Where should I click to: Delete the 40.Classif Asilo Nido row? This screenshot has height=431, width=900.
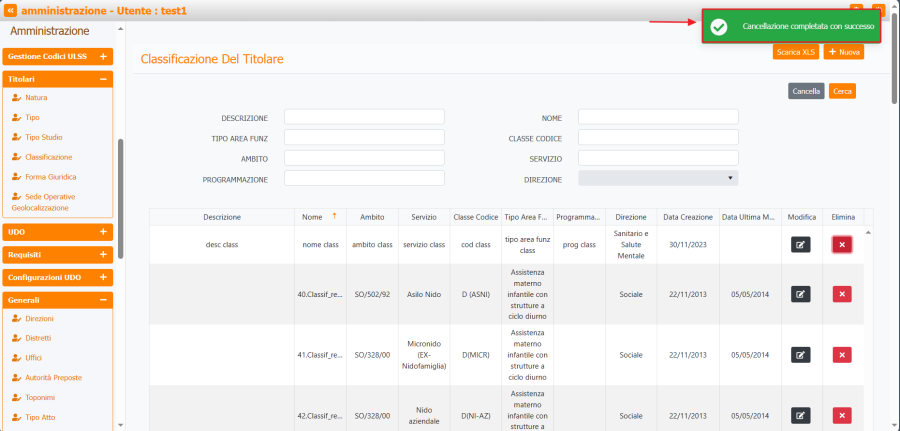tap(842, 294)
